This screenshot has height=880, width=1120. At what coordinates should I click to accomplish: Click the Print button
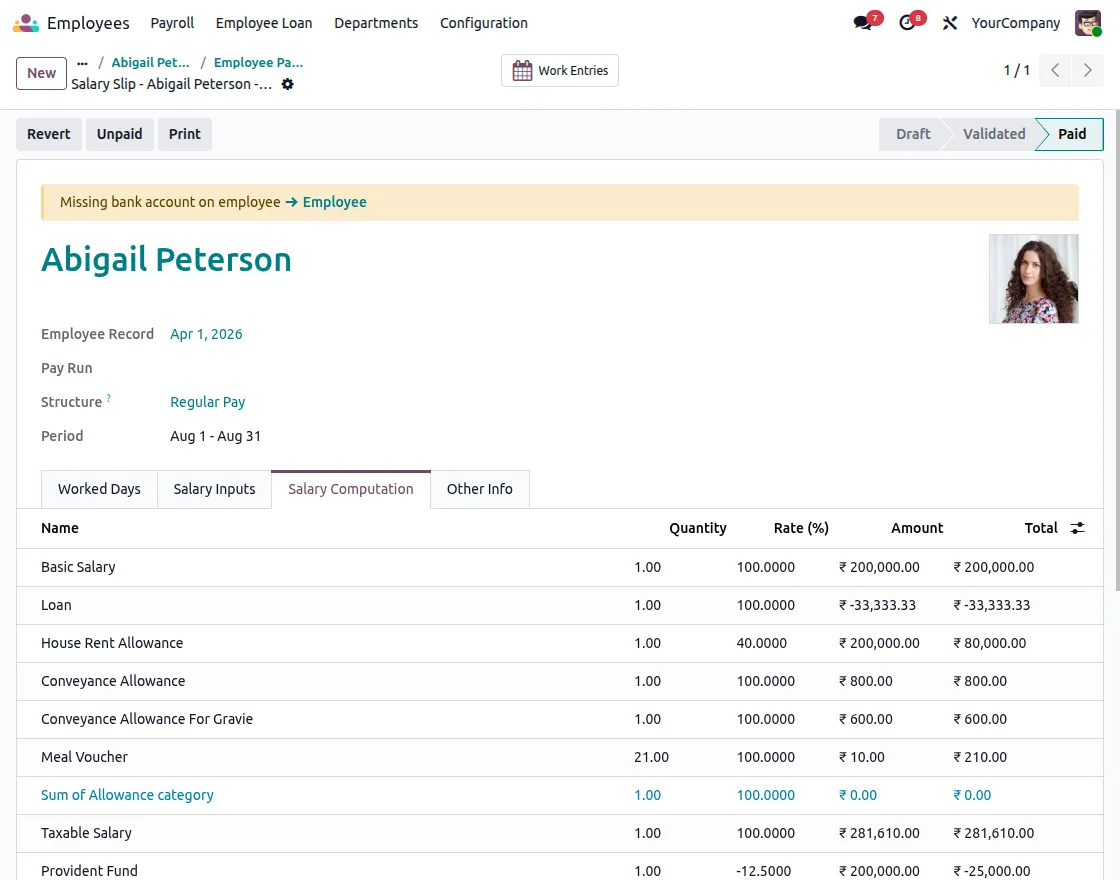click(x=184, y=134)
